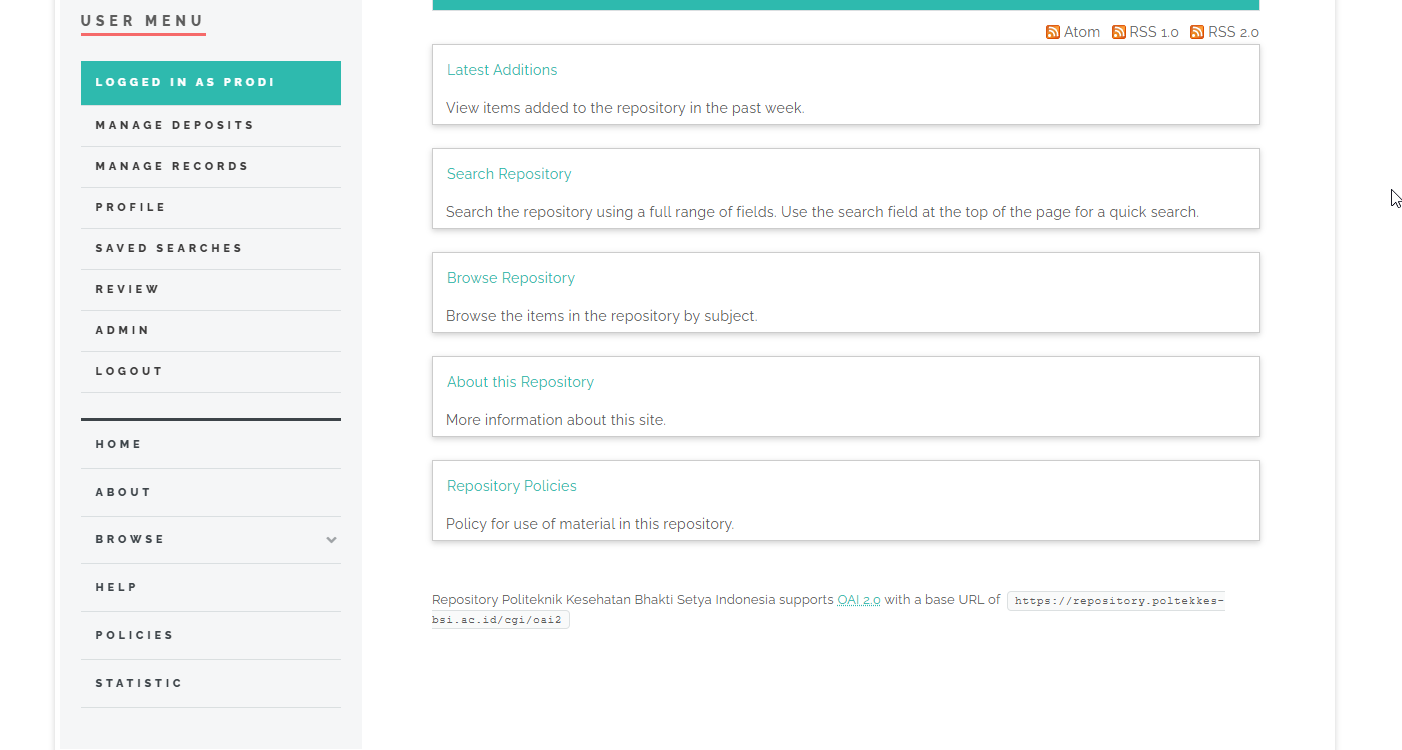
Task: Open Manage Deposits in user menu
Action: [175, 125]
